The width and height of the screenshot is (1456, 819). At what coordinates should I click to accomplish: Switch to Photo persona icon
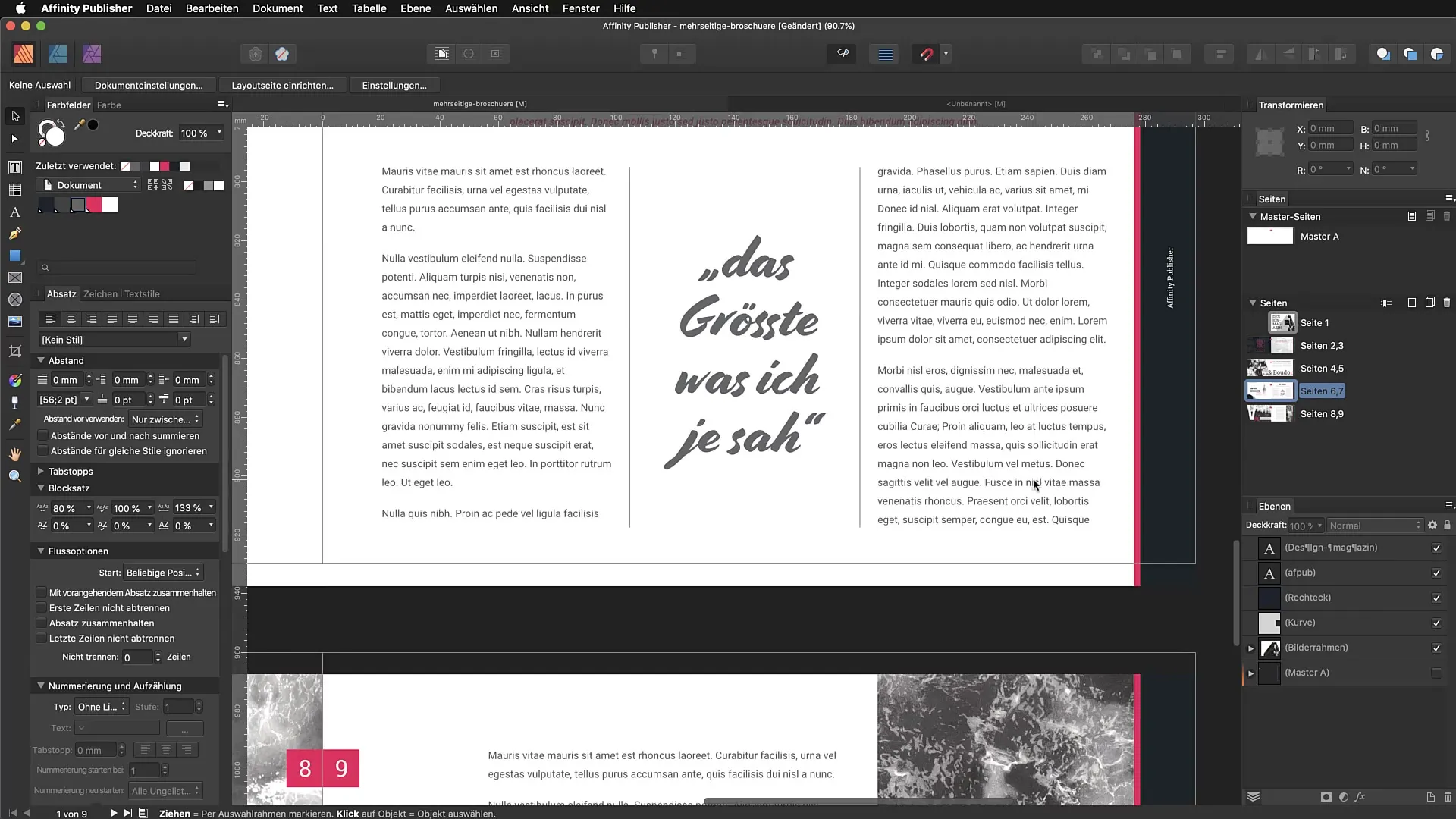[92, 54]
